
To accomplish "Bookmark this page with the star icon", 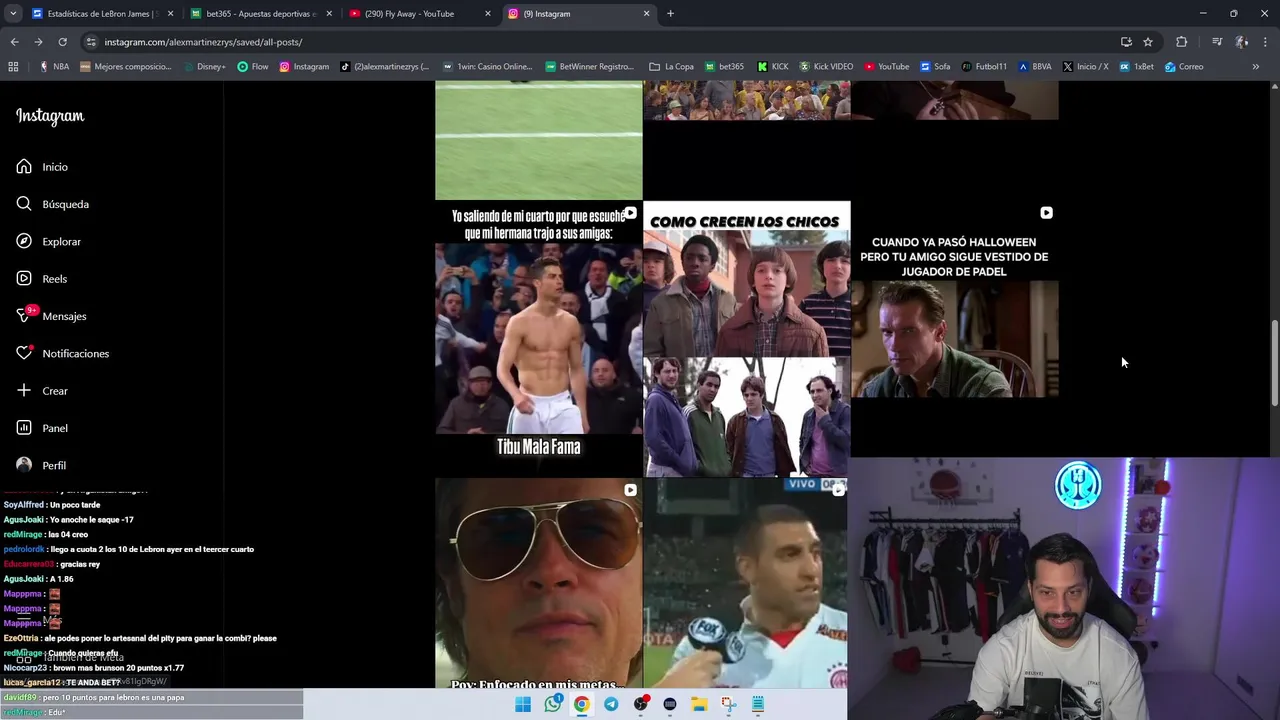I will (1148, 42).
